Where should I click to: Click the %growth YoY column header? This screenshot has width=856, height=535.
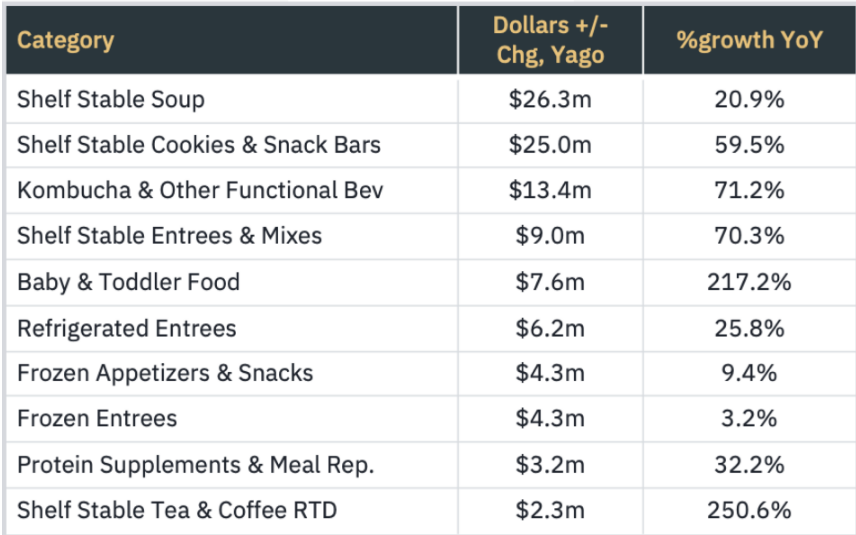click(748, 41)
